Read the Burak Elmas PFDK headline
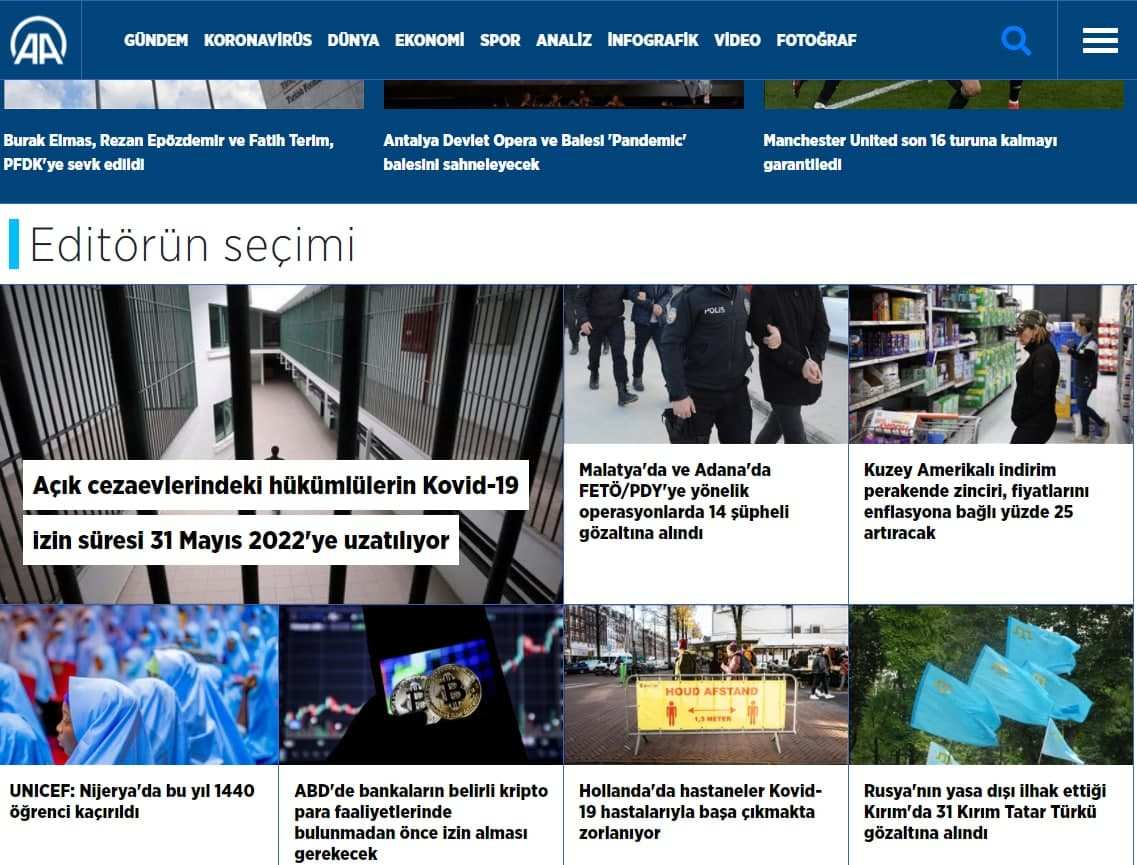 click(168, 152)
